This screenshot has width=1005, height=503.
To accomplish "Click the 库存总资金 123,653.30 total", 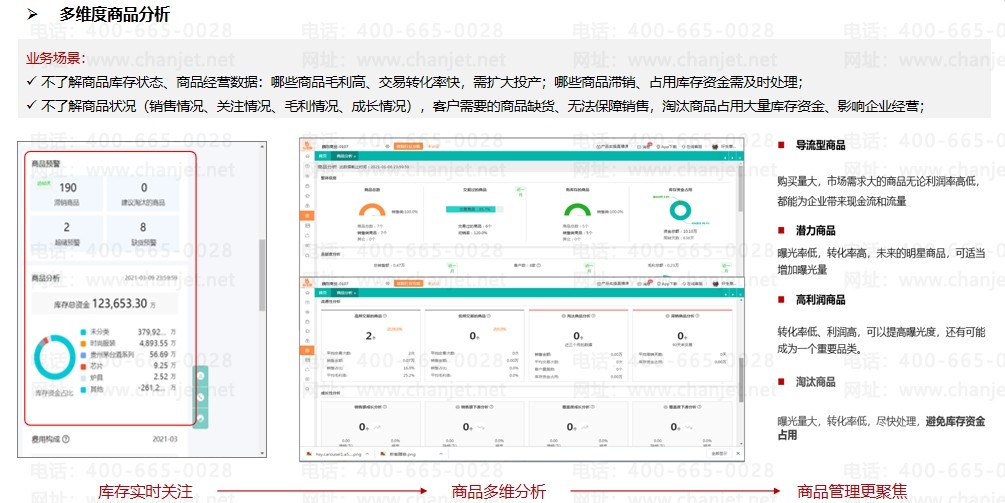I will tap(105, 304).
